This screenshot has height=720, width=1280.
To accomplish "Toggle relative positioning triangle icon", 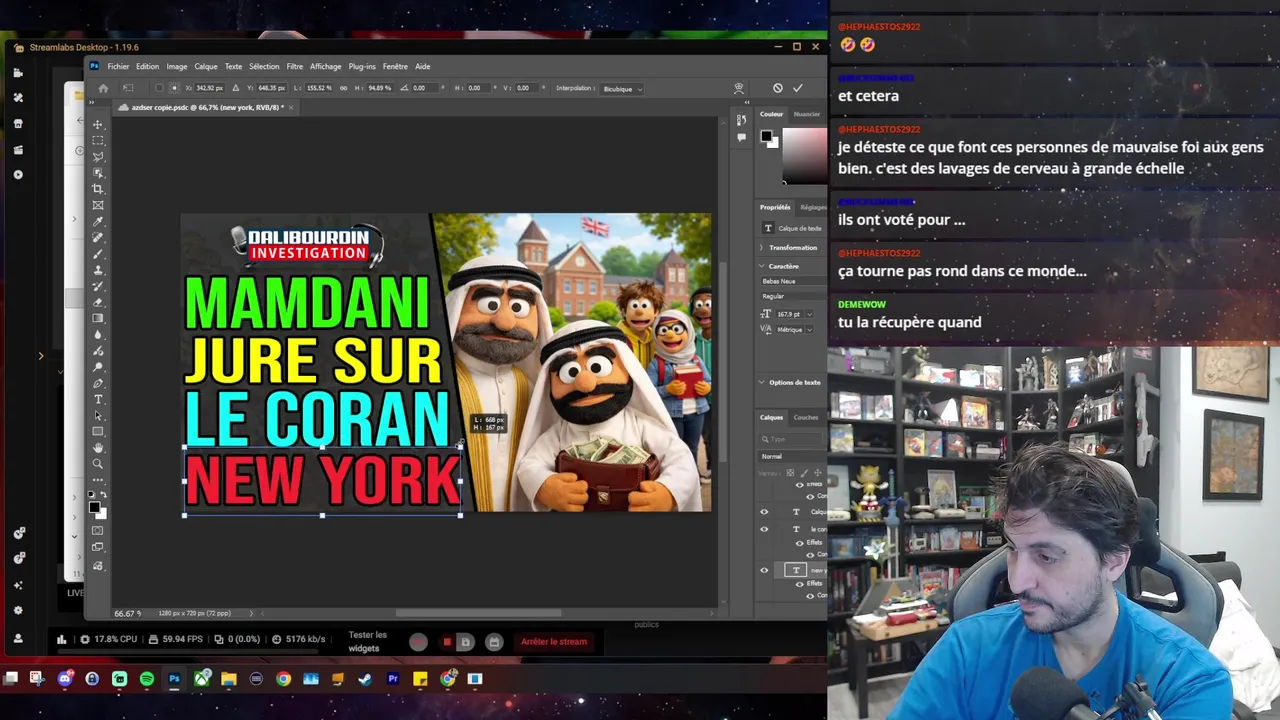I will (x=236, y=88).
